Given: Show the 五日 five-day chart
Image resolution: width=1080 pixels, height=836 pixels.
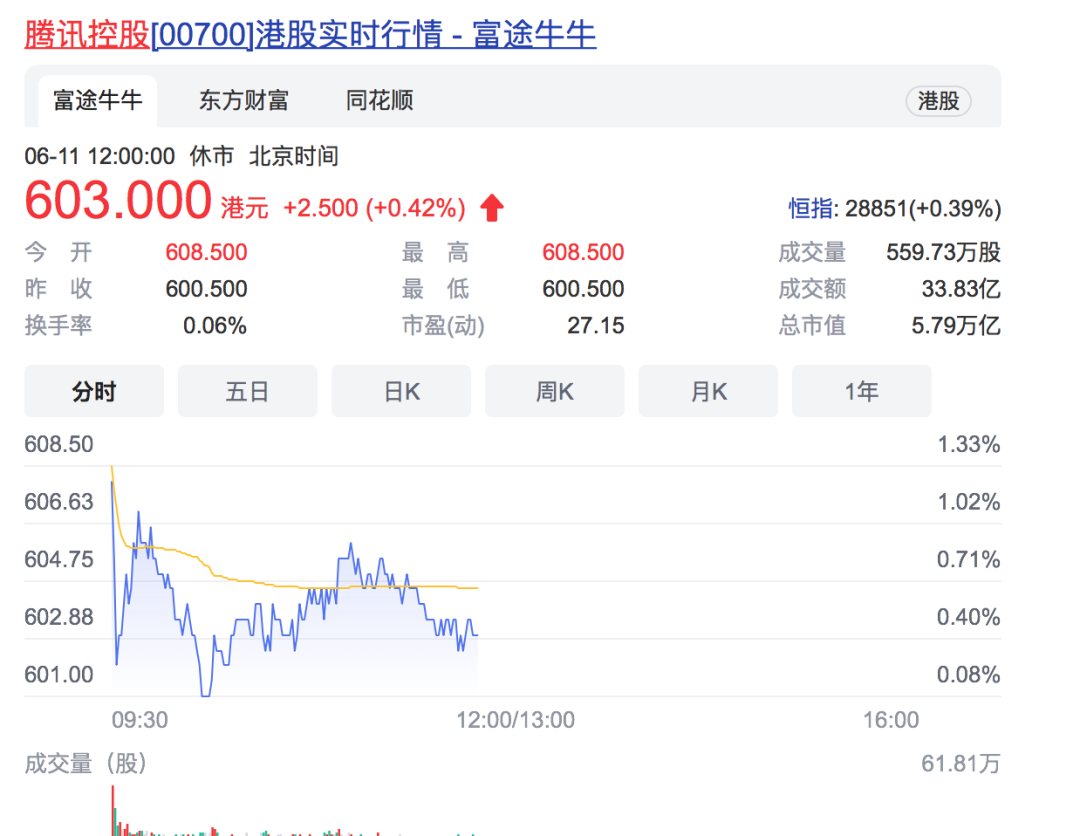Looking at the screenshot, I should (247, 391).
